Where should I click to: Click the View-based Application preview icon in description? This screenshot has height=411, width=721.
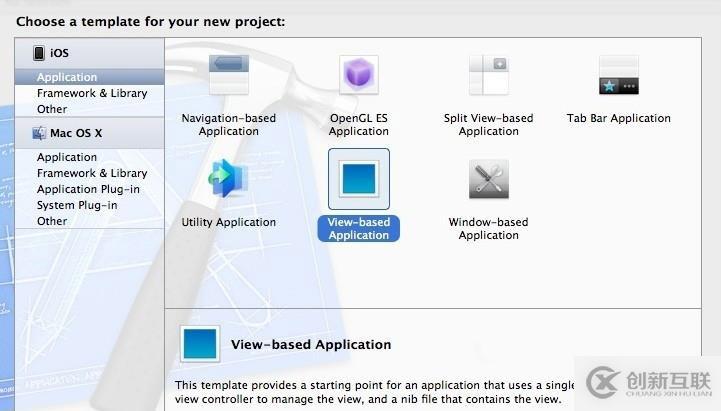(x=200, y=344)
